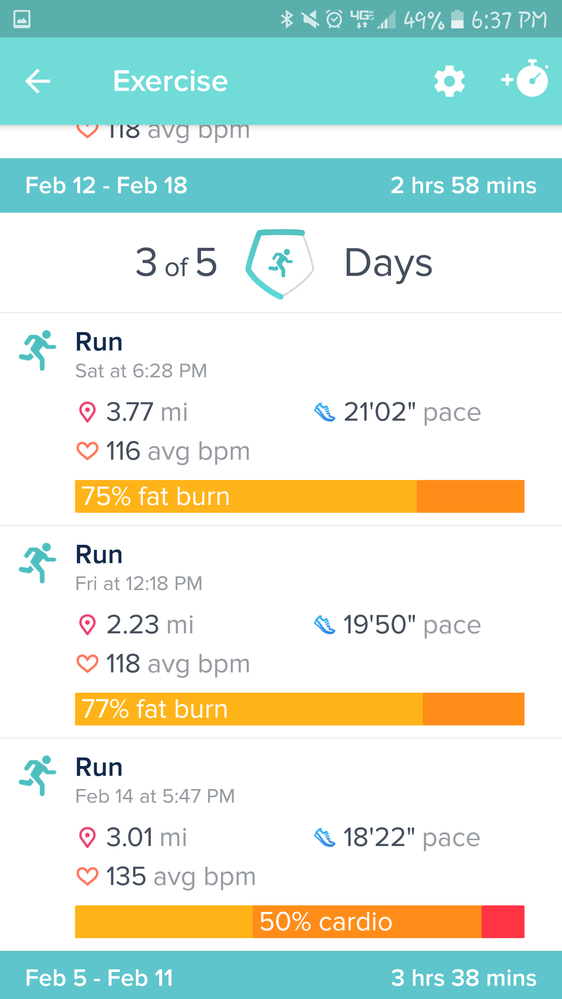
Task: Open exercise settings gear icon
Action: click(x=449, y=82)
